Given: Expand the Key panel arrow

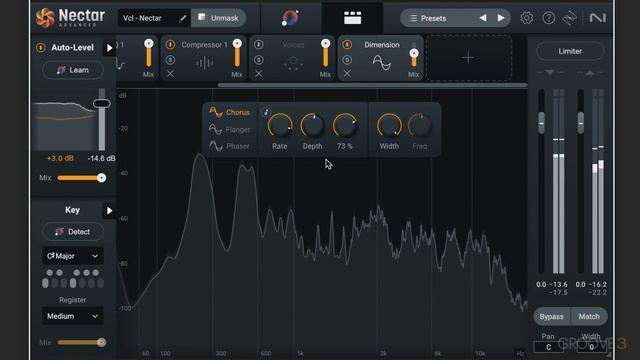Looking at the screenshot, I should pyautogui.click(x=109, y=211).
